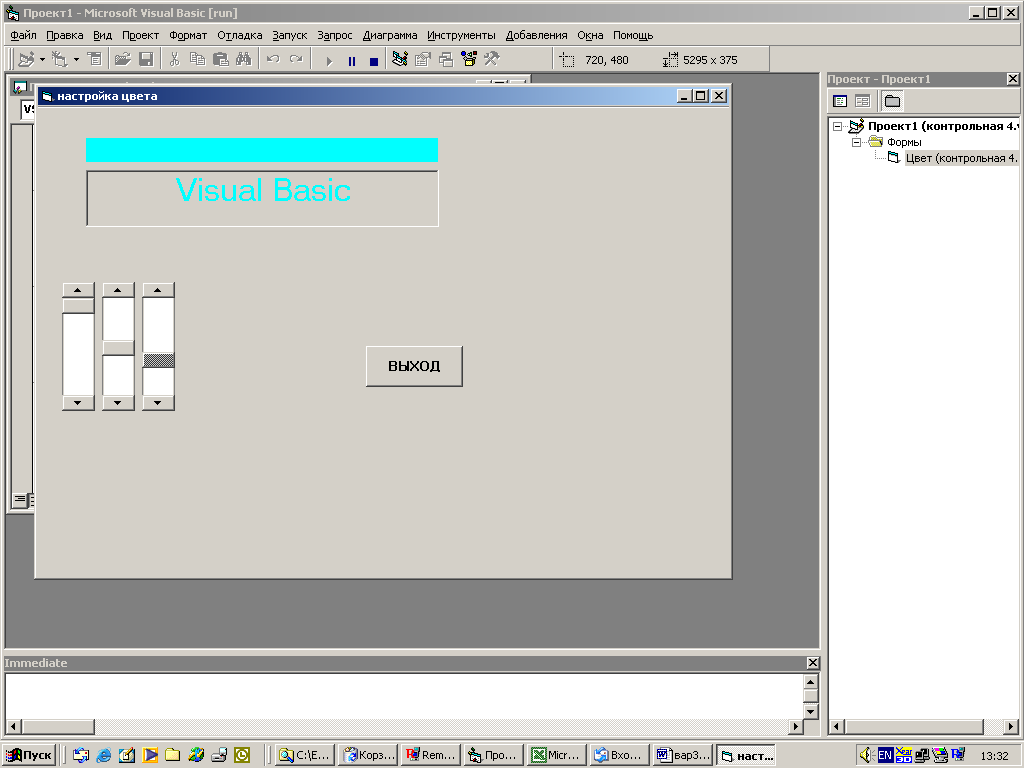Open Internet Explorer quick launch icon
The height and width of the screenshot is (768, 1024).
[x=103, y=756]
